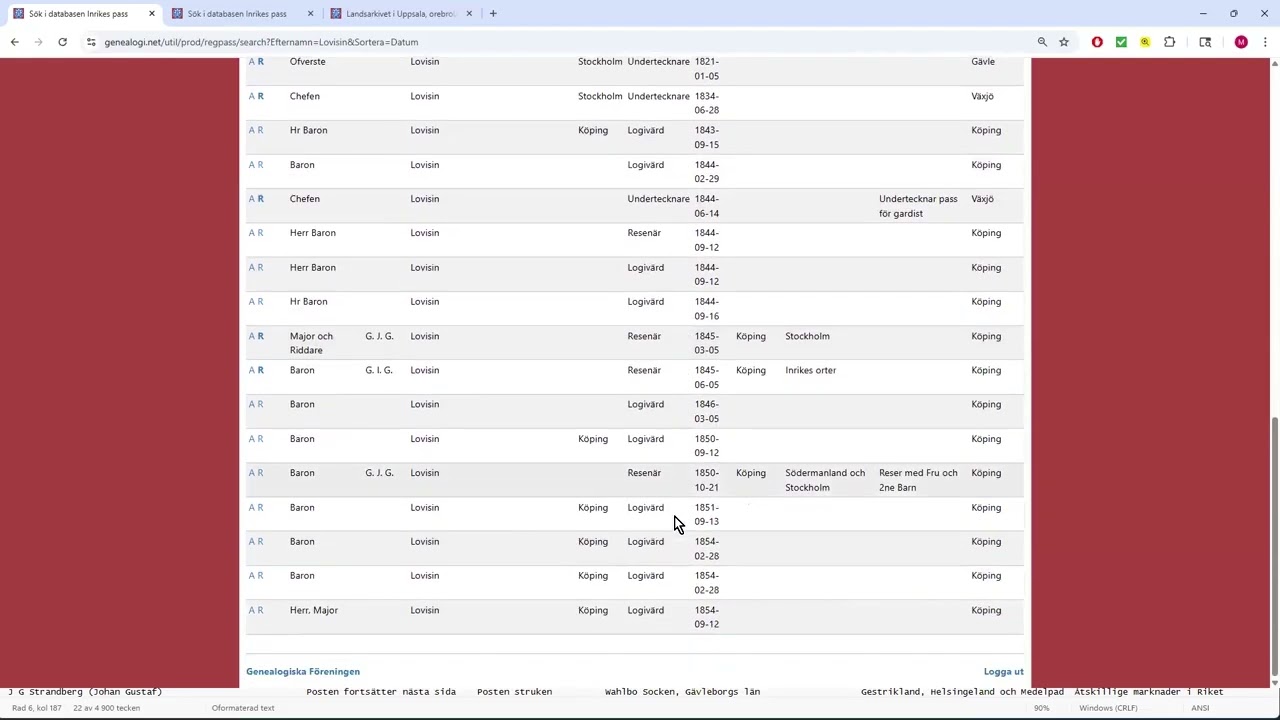Reload the current page

tap(62, 42)
